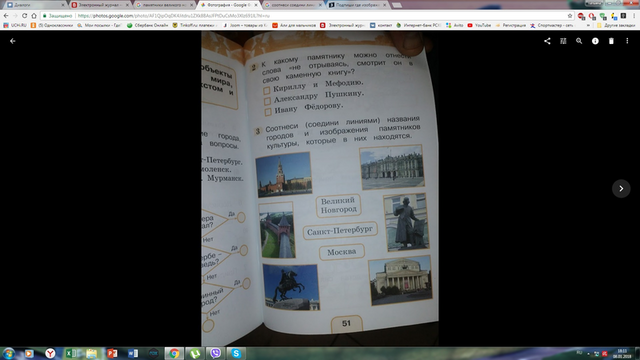Reload the current page

tap(24, 16)
